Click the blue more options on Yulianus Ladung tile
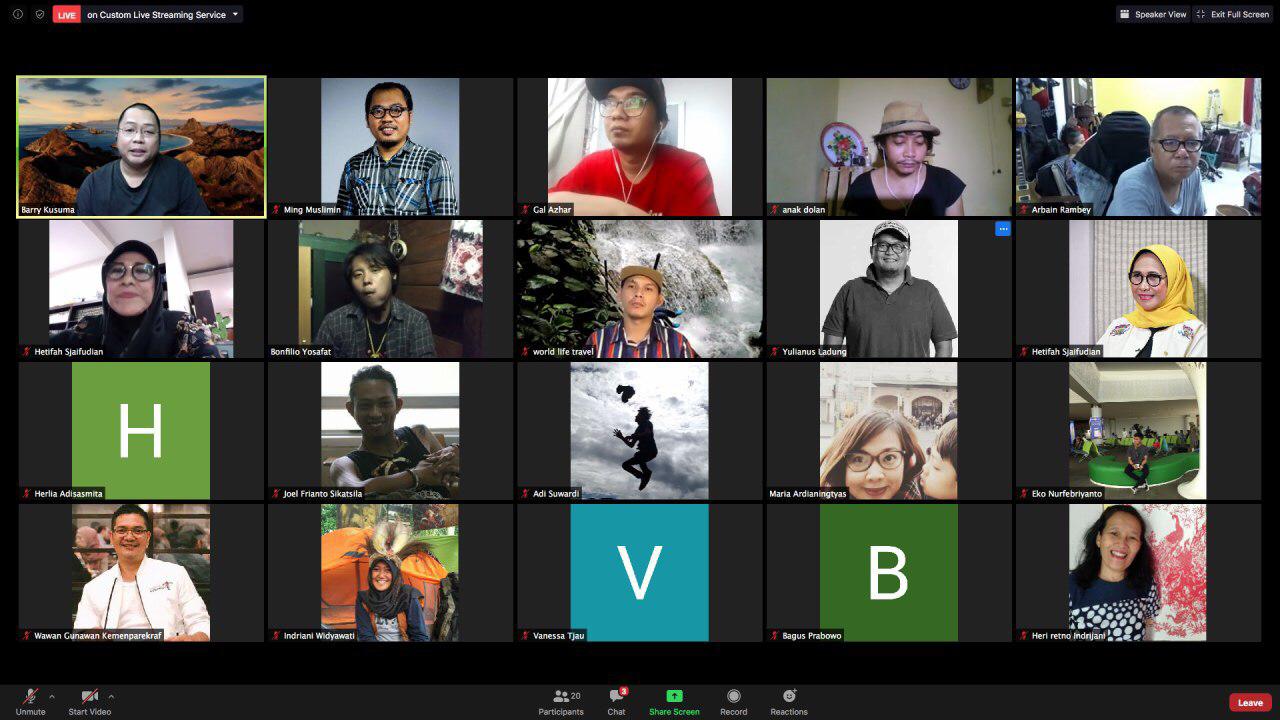Viewport: 1280px width, 720px height. point(1002,229)
